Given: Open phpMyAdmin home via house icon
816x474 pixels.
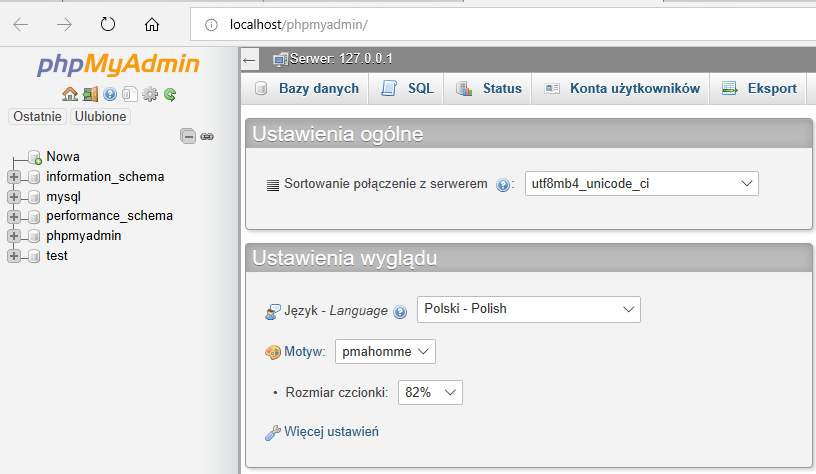Looking at the screenshot, I should [x=70, y=94].
